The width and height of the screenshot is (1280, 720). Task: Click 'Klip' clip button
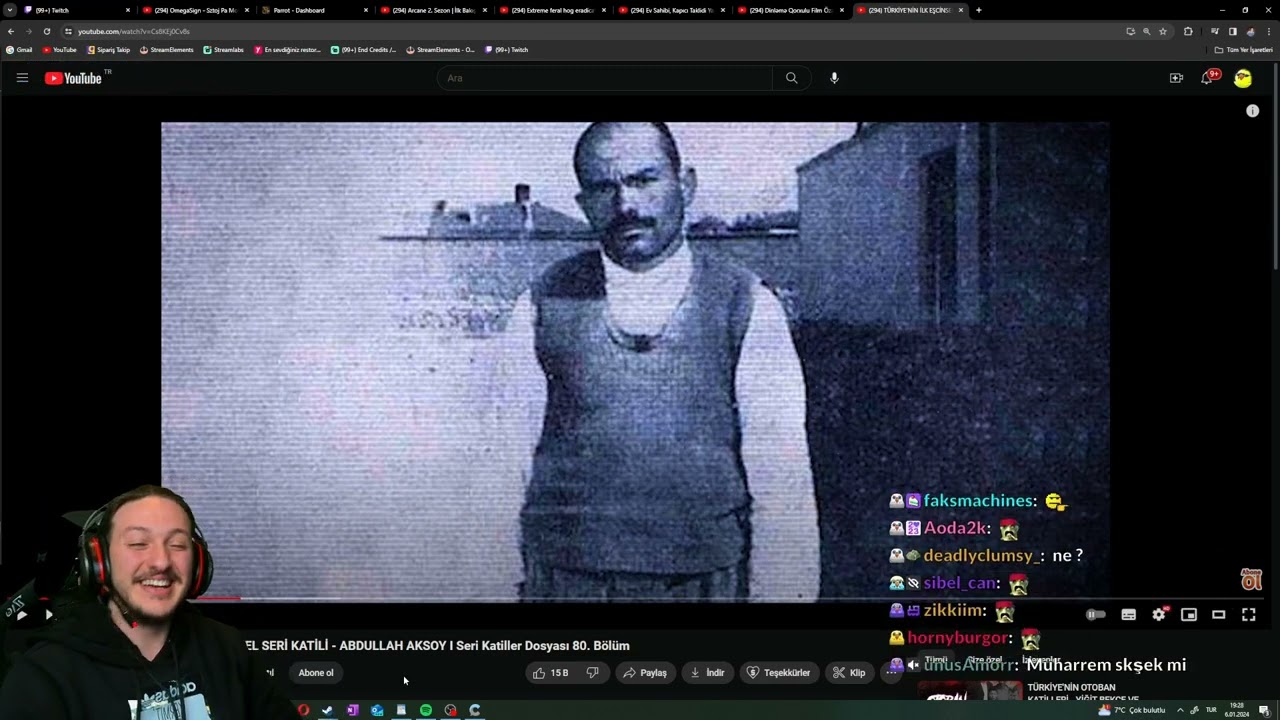coord(850,673)
